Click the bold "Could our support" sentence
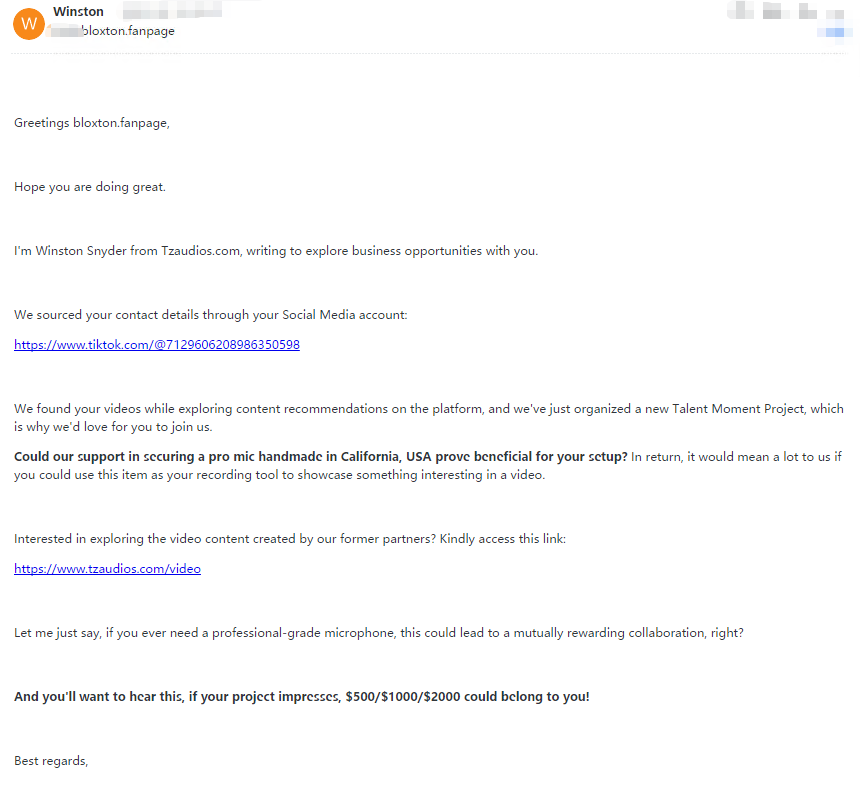The width and height of the screenshot is (860, 809). tap(320, 457)
